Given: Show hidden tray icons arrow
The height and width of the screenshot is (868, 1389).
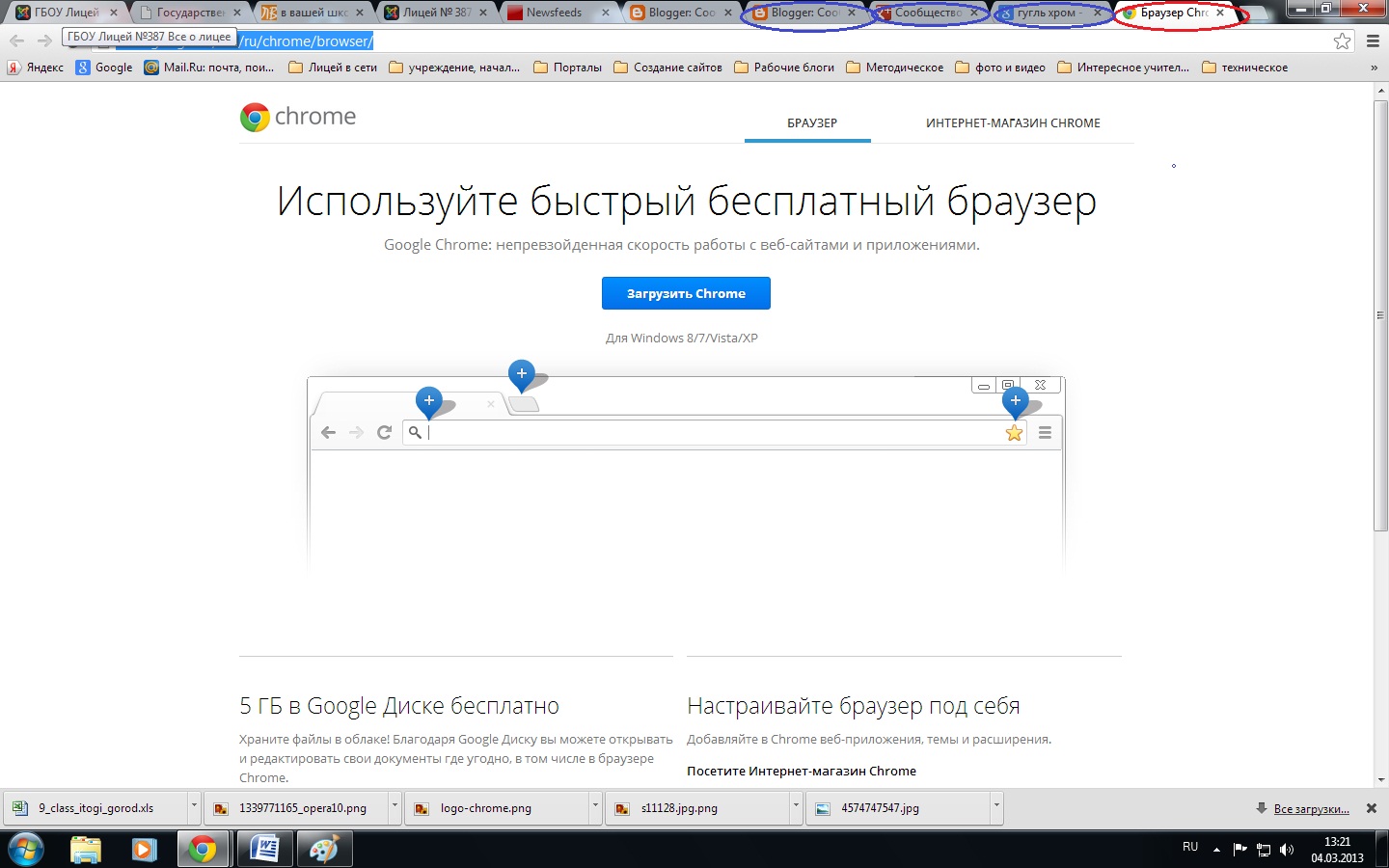Looking at the screenshot, I should tap(1216, 850).
